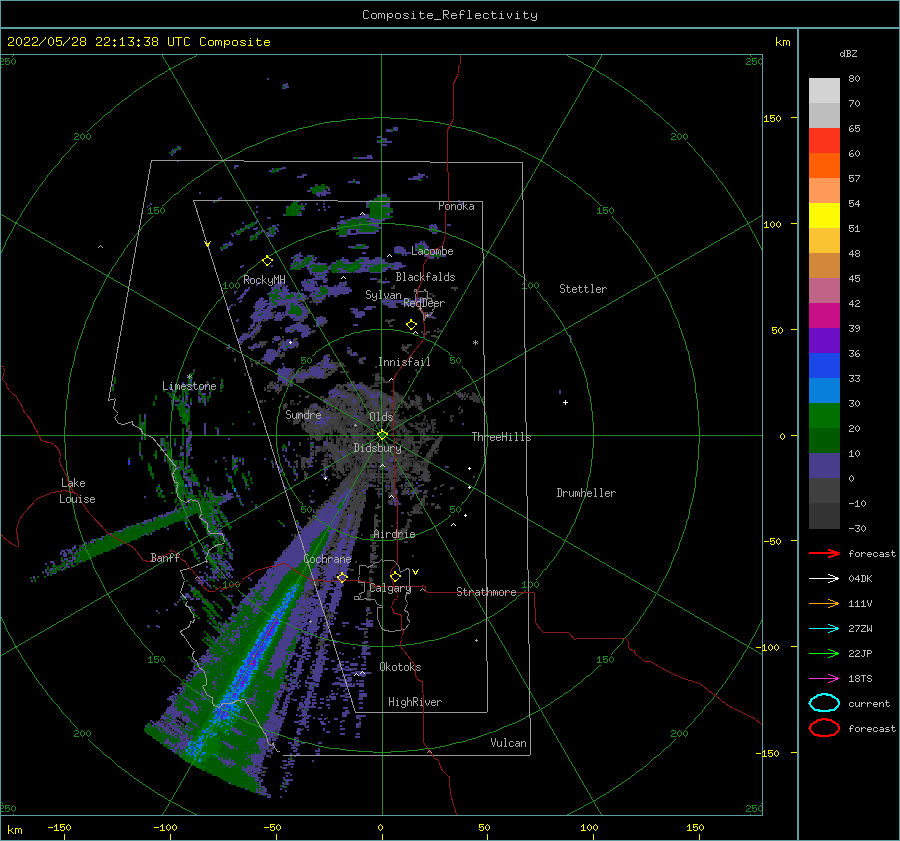The image size is (900, 841).
Task: Click the cyan current ellipse icon
Action: click(824, 703)
